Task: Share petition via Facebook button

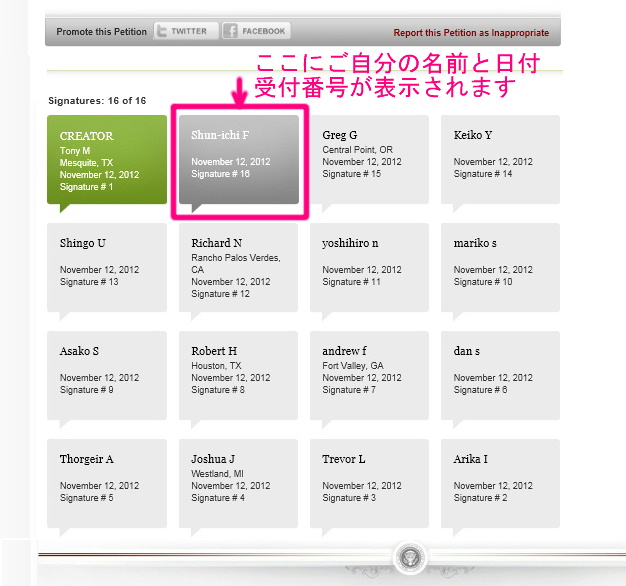Action: point(256,31)
